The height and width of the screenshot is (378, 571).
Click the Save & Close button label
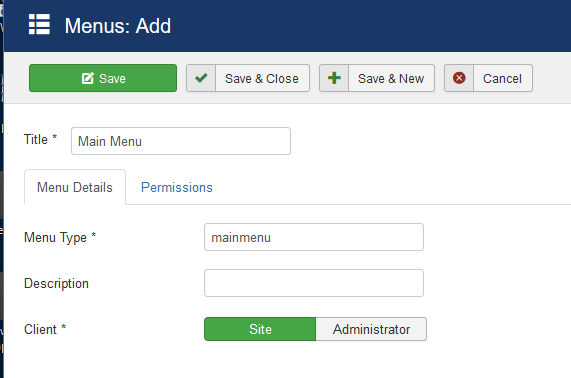[262, 78]
